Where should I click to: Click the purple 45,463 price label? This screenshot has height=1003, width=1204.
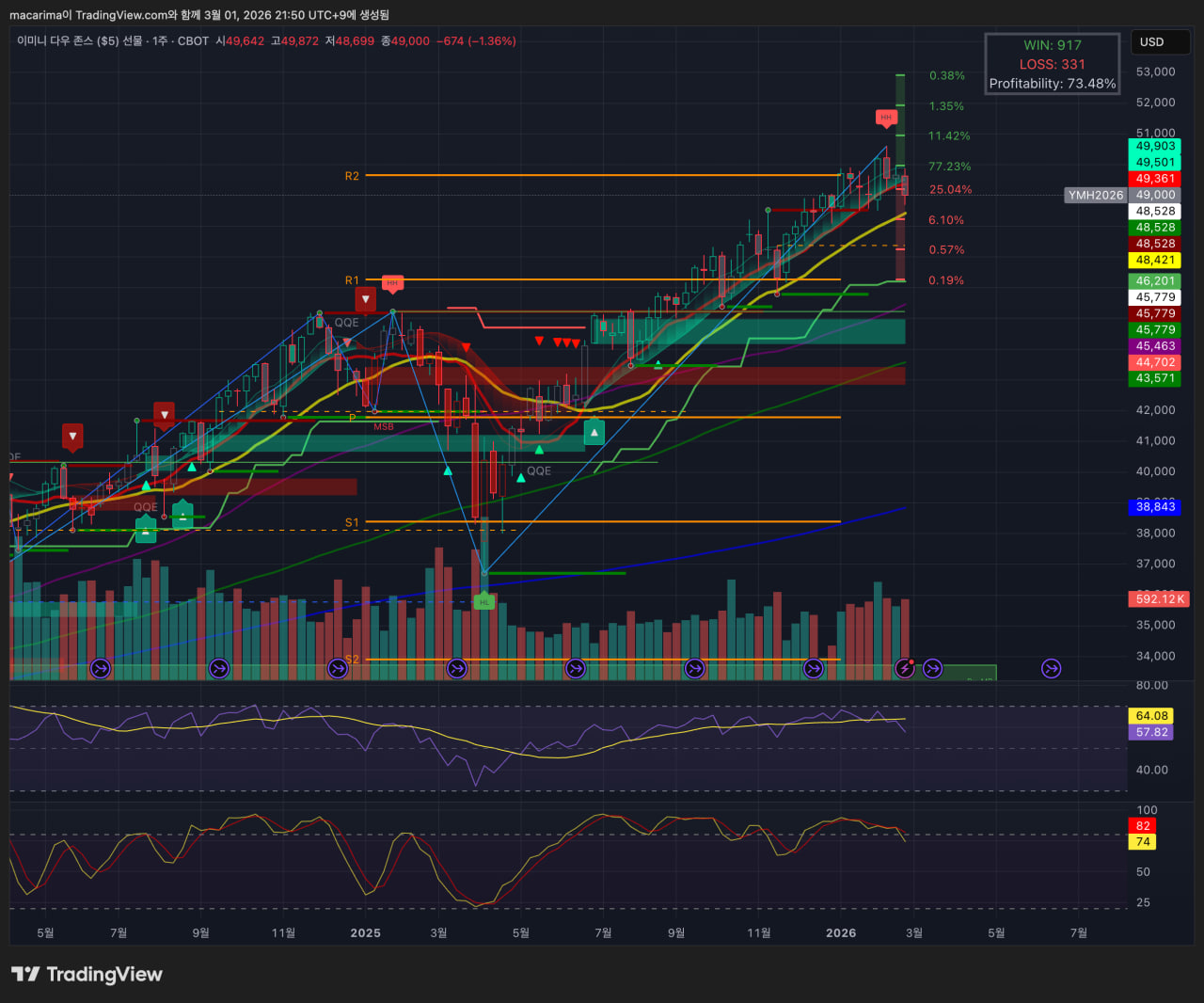[x=1155, y=346]
